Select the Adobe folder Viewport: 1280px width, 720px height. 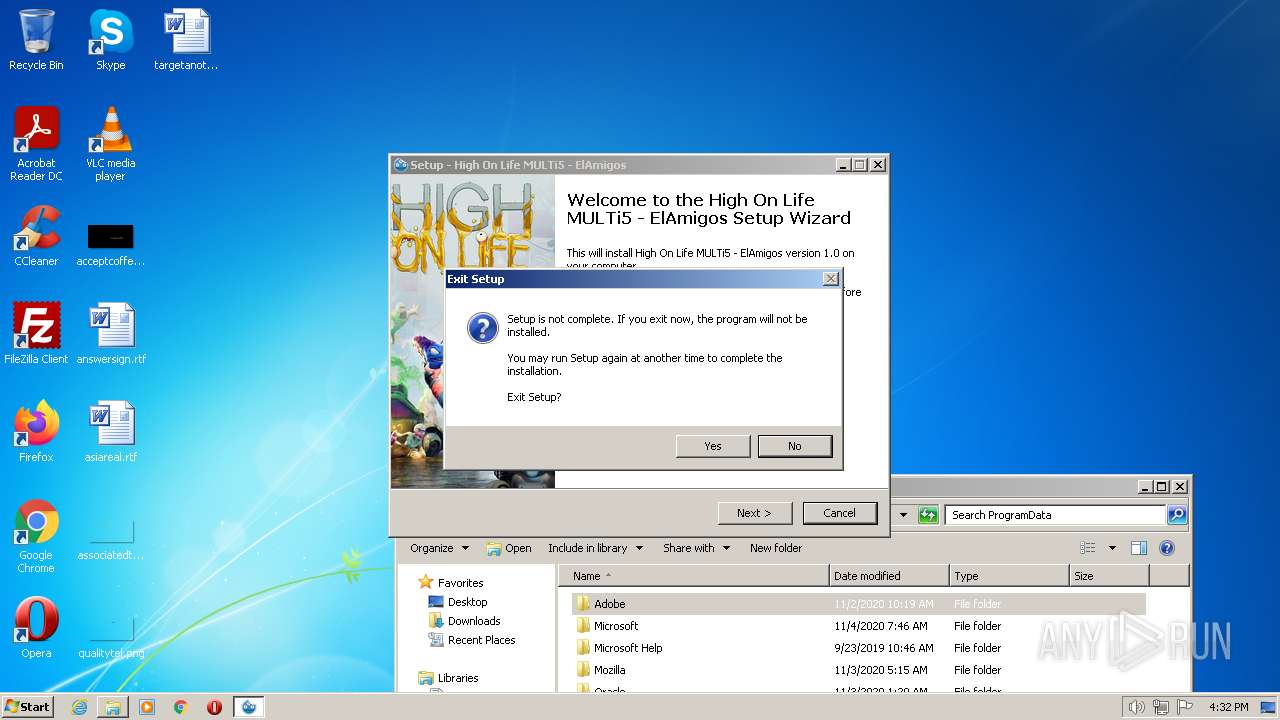[858, 604]
